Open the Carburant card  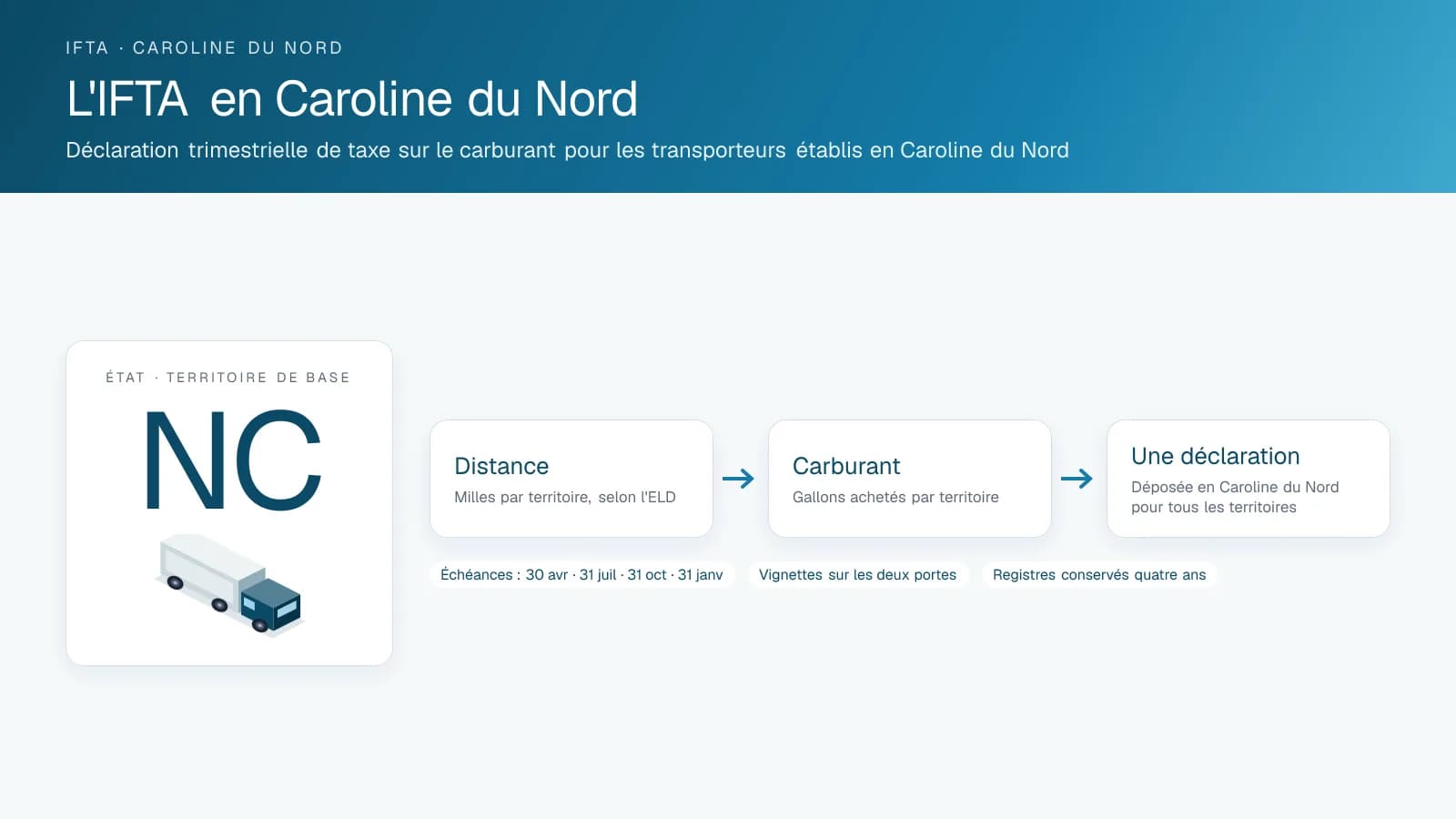point(910,479)
